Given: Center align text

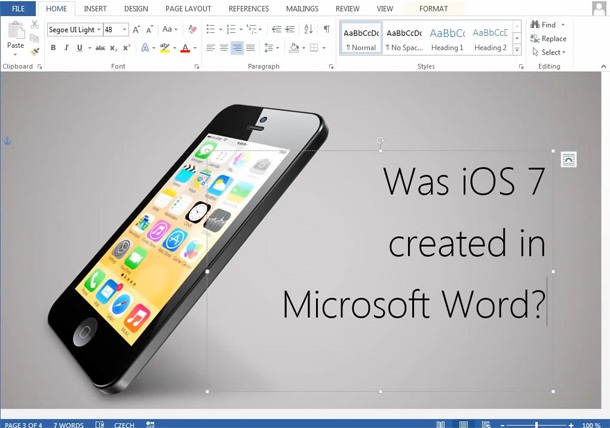Looking at the screenshot, I should [x=224, y=48].
